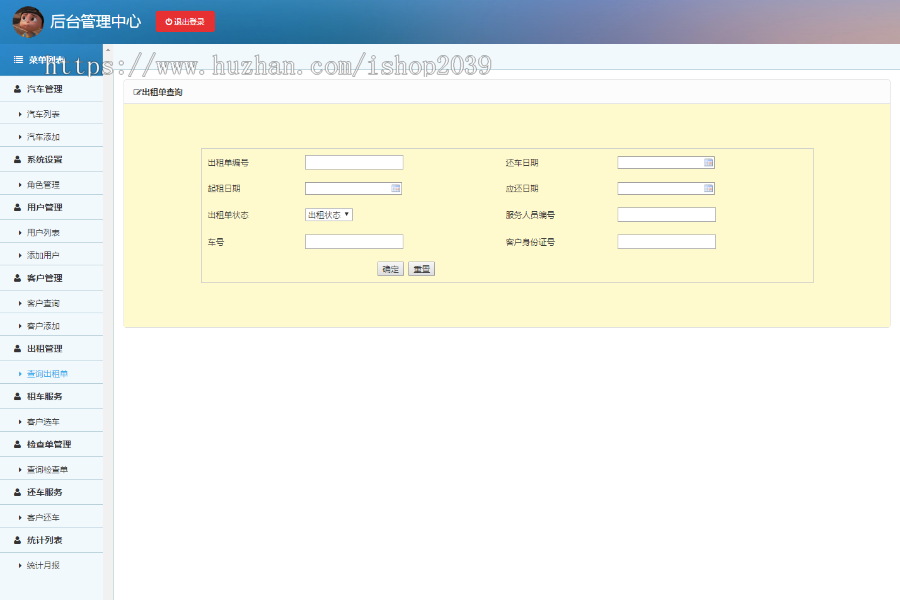900x600 pixels.
Task: Click the user icon beside 还车服务
Action: click(x=17, y=492)
